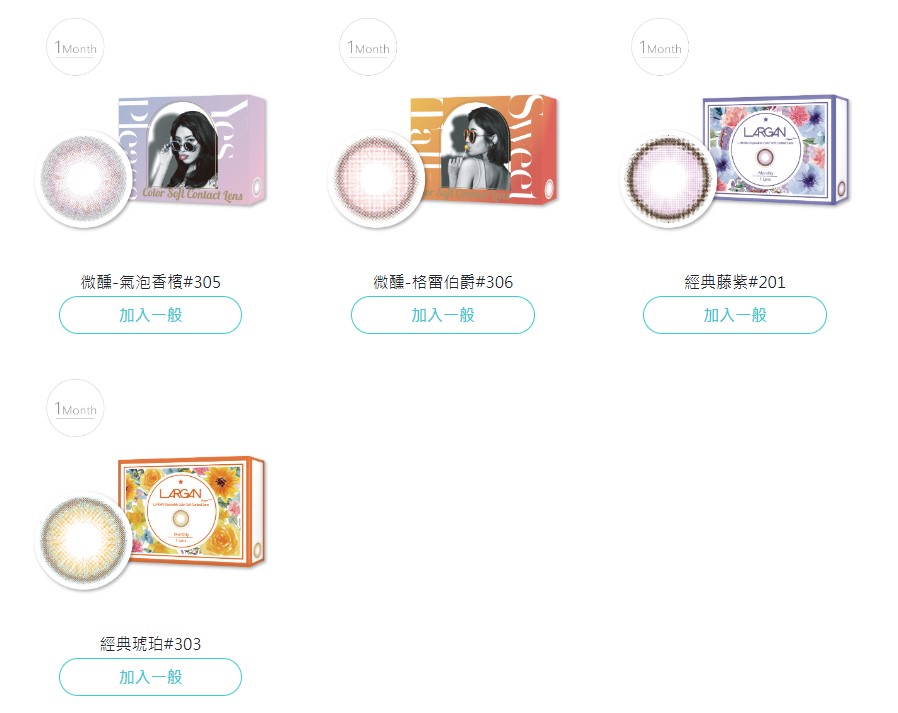Click the 1Month badge above product #303

(75, 408)
